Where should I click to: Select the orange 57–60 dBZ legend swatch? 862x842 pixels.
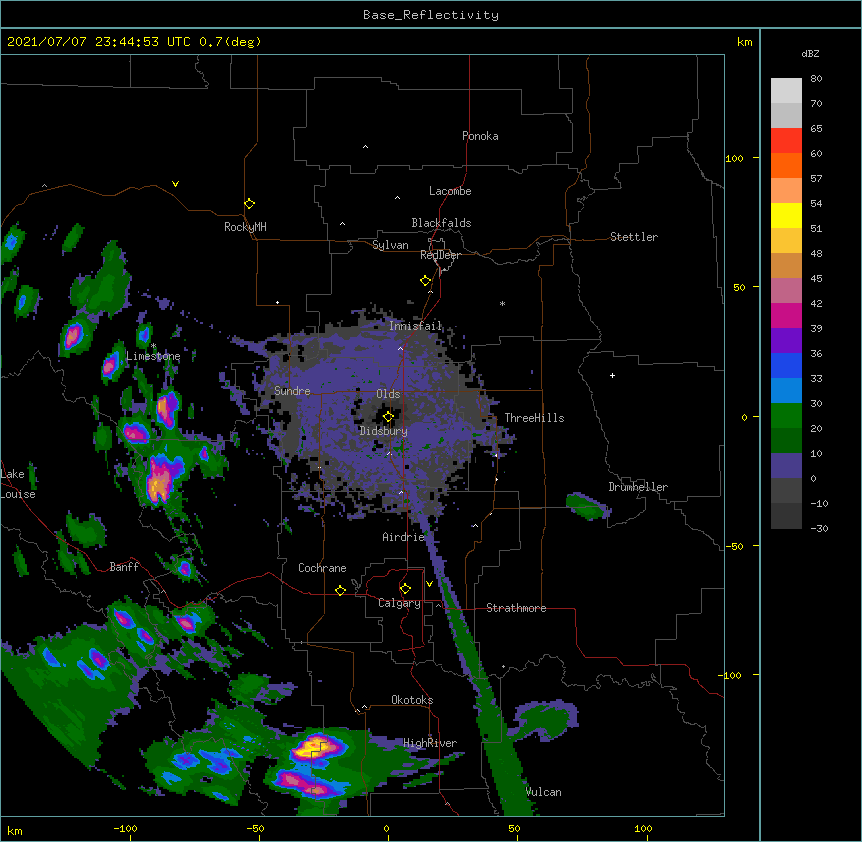786,165
